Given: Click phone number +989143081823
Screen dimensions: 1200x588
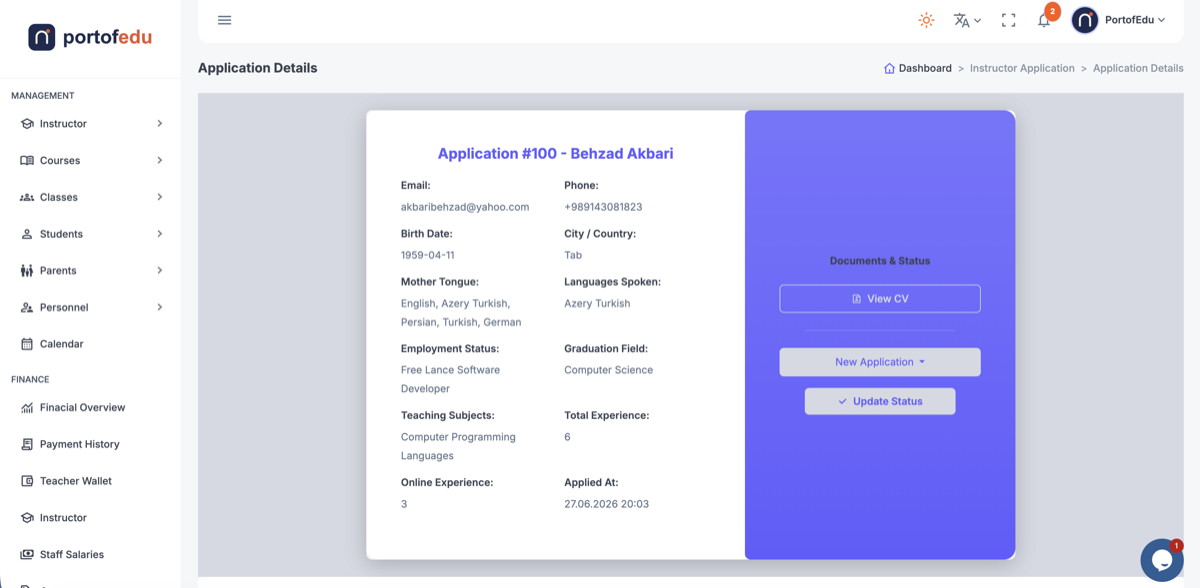Looking at the screenshot, I should click(603, 207).
